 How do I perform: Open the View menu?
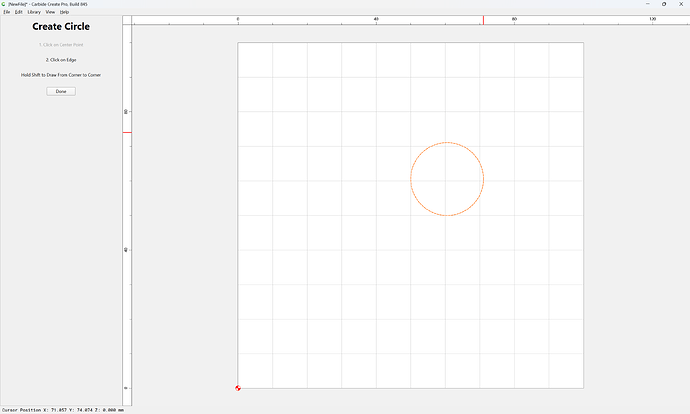(x=50, y=12)
